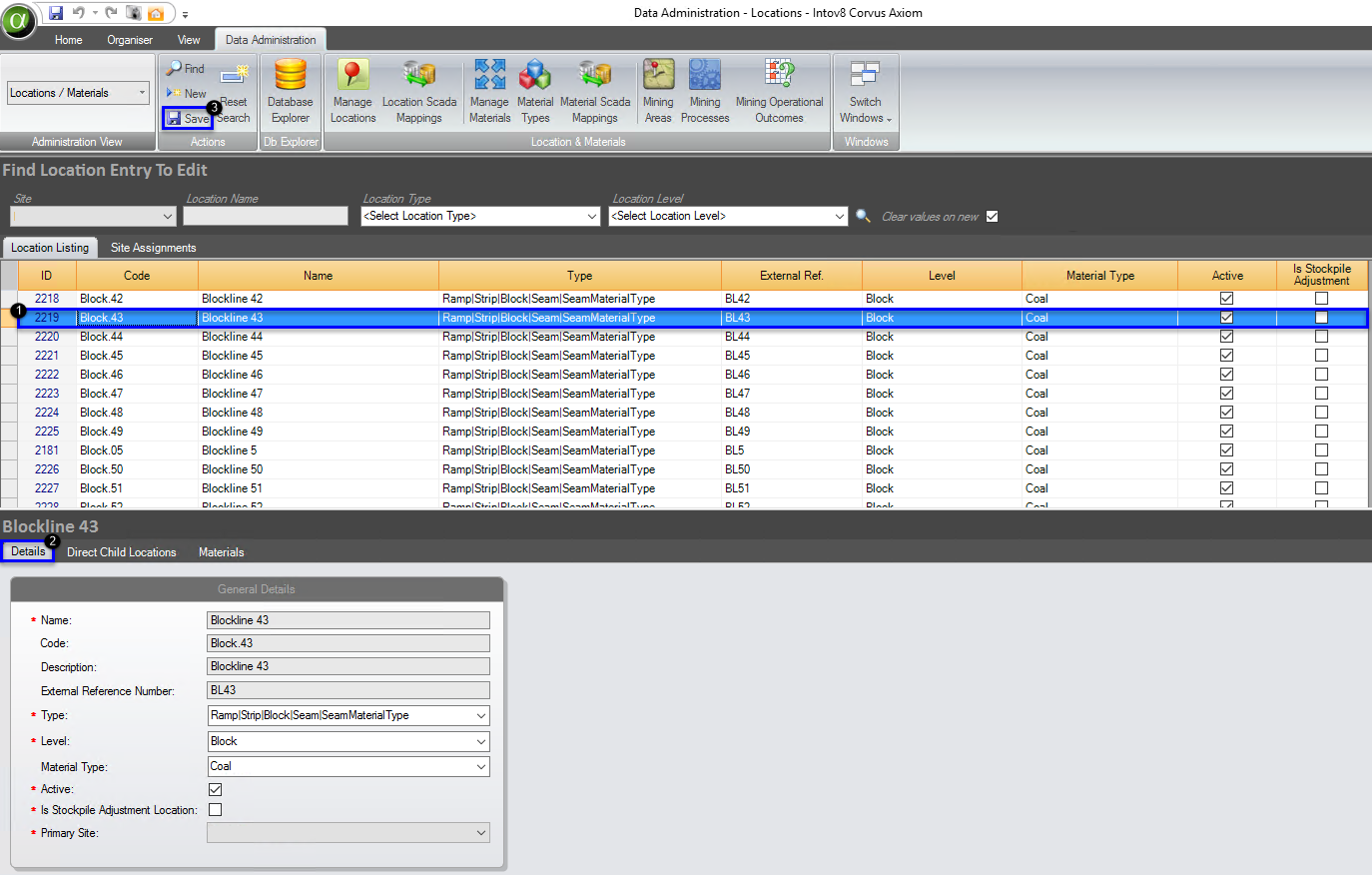
Task: Toggle the Clear values on new checkbox
Action: pyautogui.click(x=992, y=217)
